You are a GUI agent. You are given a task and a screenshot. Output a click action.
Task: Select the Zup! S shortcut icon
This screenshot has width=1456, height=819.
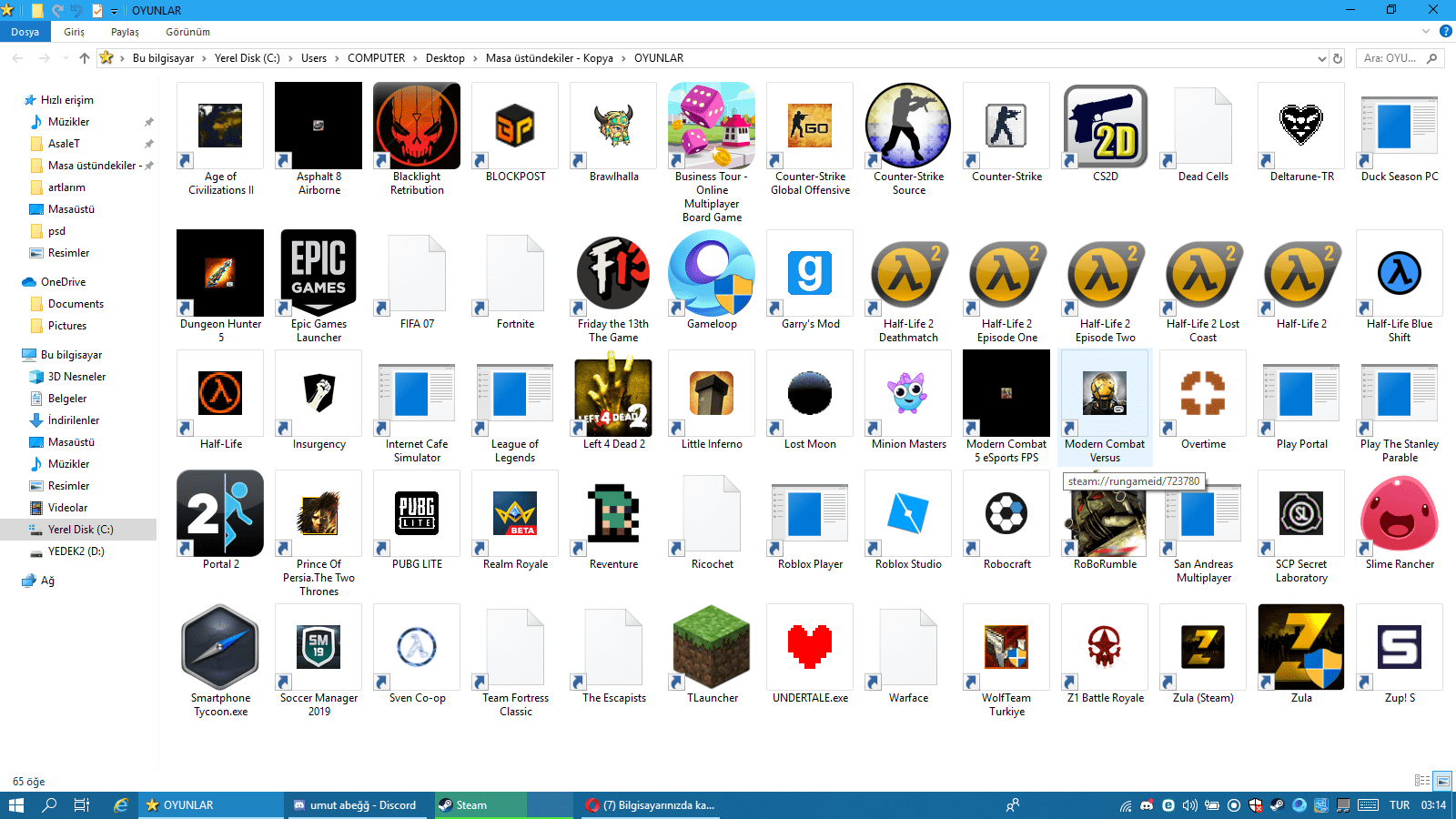(x=1400, y=647)
